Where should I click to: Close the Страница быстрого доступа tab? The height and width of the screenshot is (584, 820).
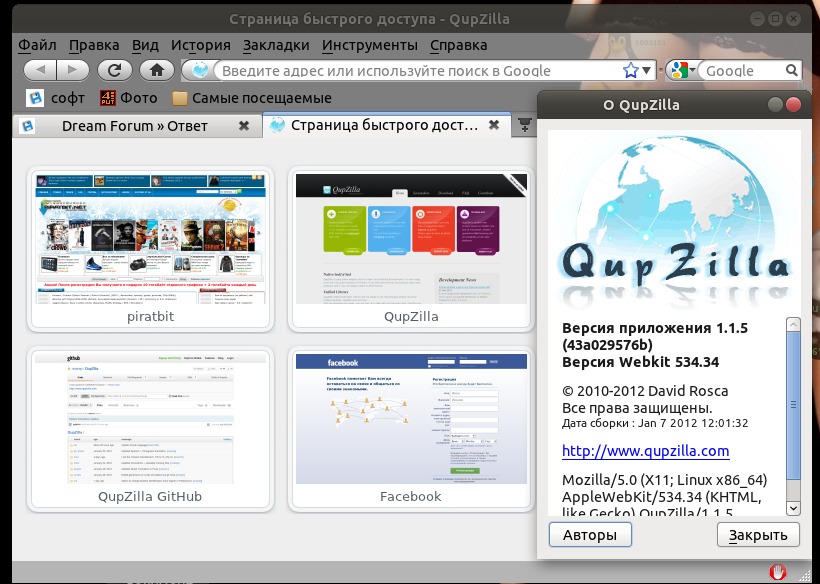(x=494, y=124)
